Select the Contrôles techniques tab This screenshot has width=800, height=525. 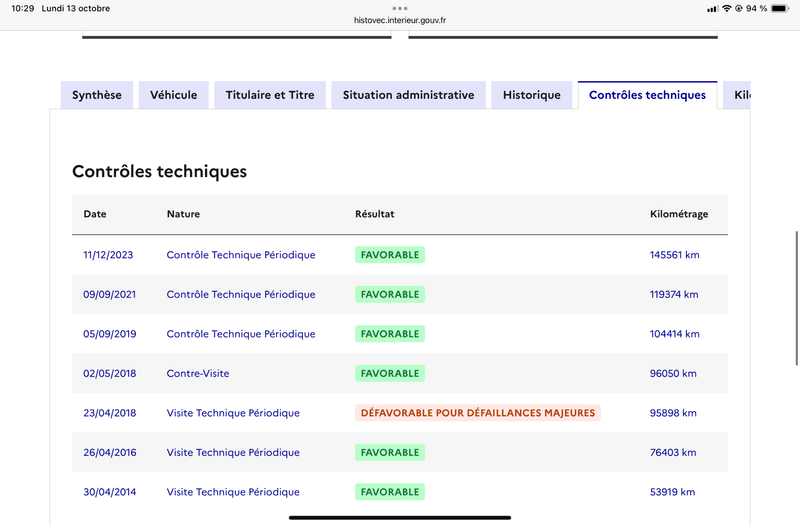[647, 95]
